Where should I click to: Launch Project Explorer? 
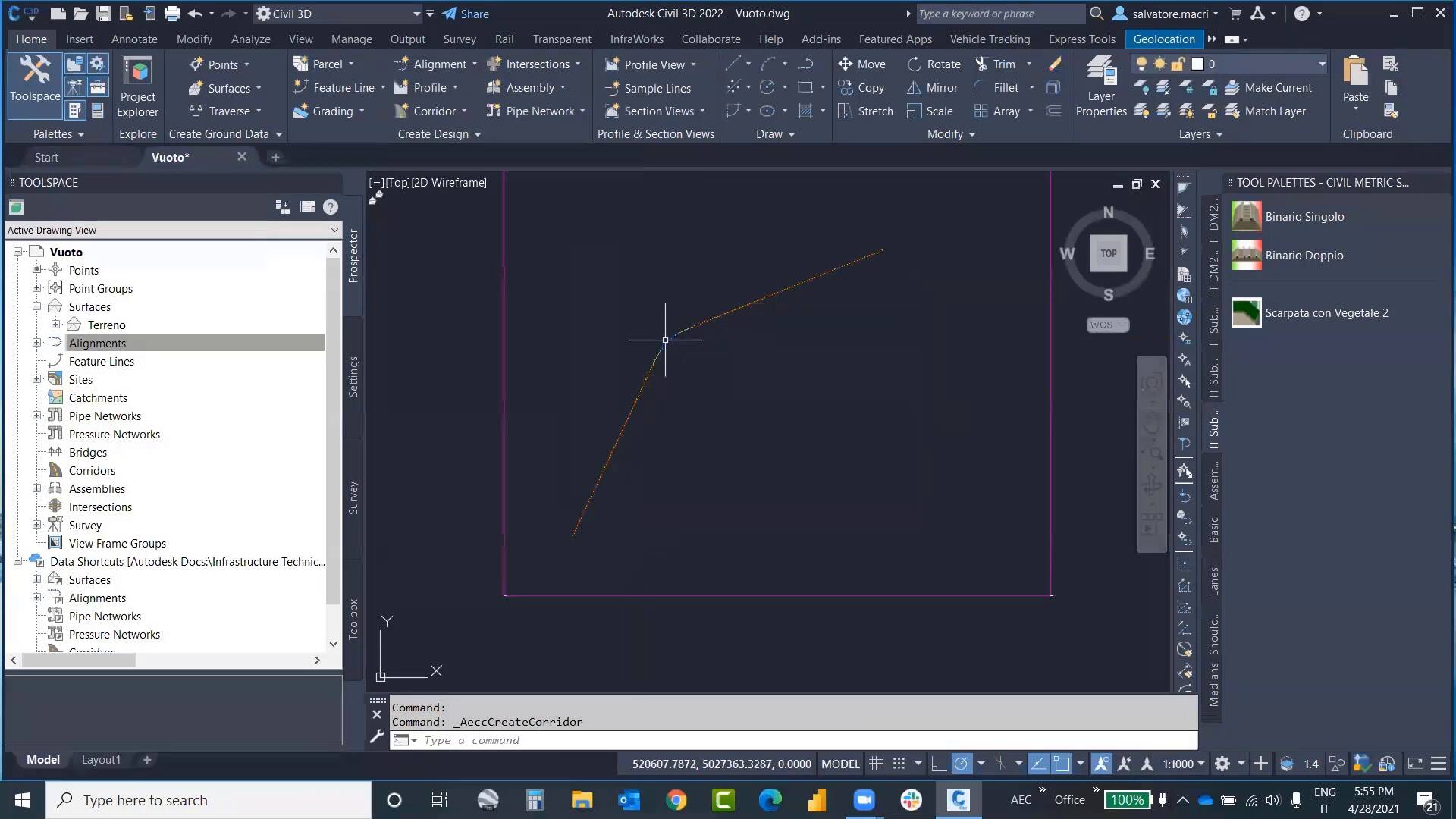tap(137, 87)
